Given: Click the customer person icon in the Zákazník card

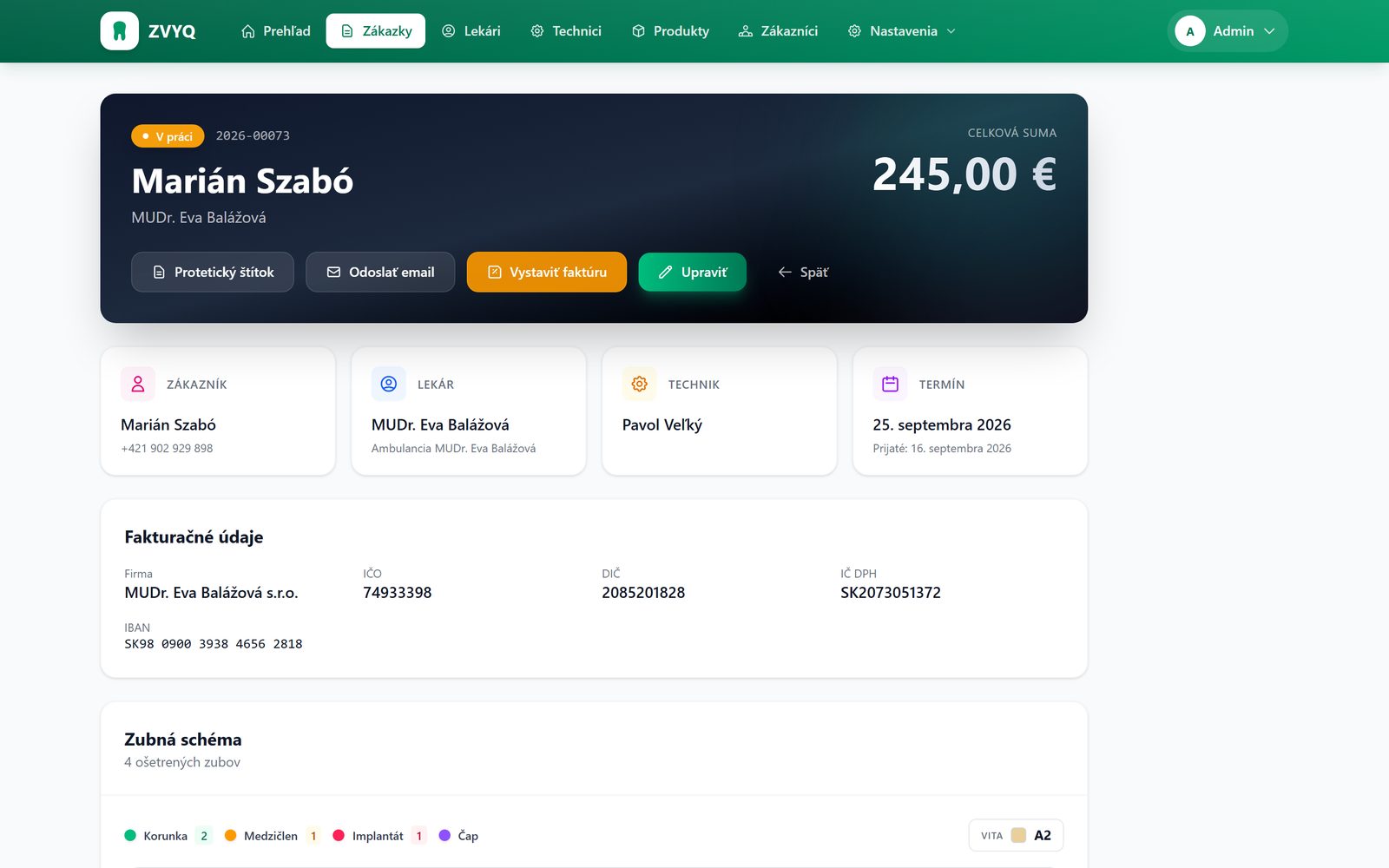Looking at the screenshot, I should 138,384.
